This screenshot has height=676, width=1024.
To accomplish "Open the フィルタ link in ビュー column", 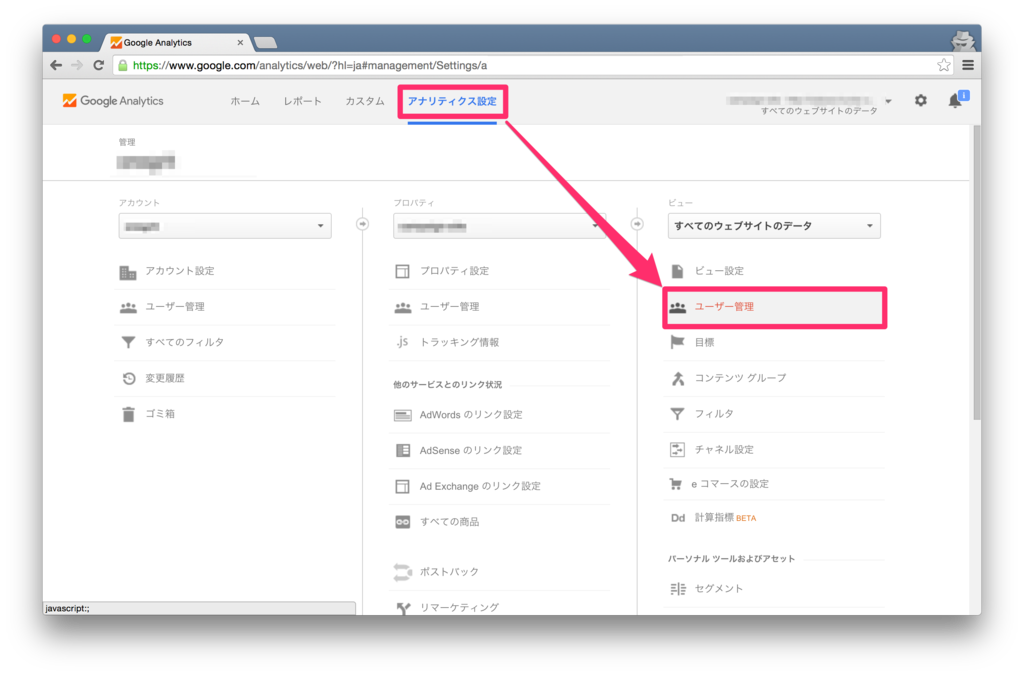I will [714, 414].
